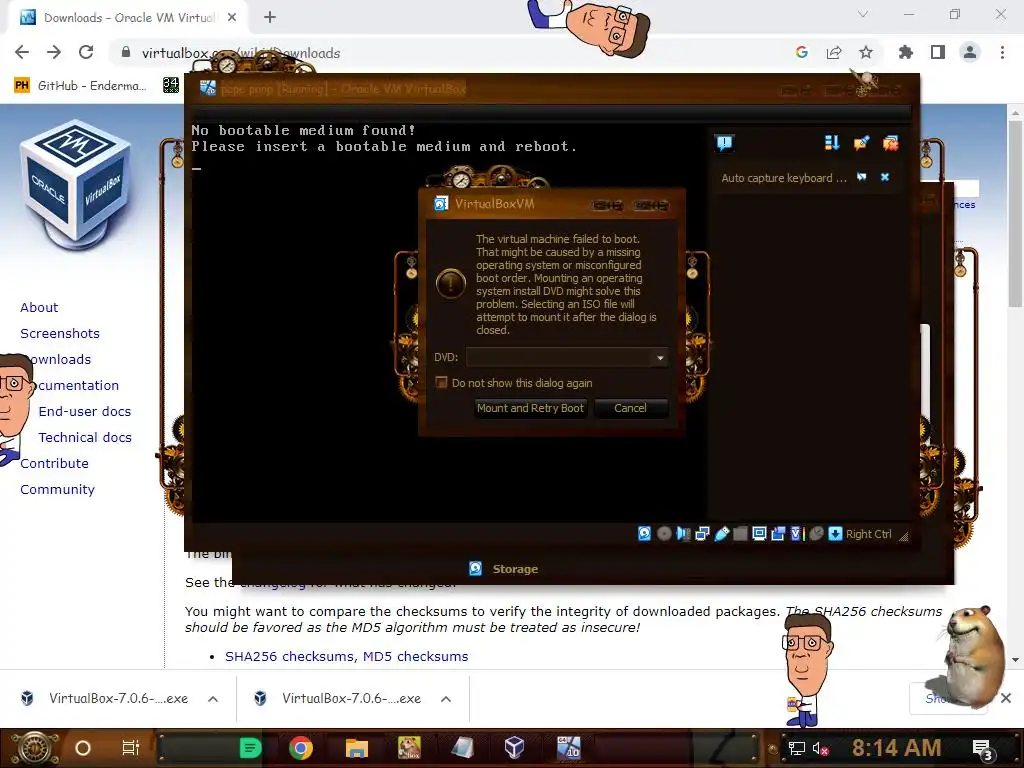
Task: Click Chrome forward navigation arrow
Action: [54, 52]
